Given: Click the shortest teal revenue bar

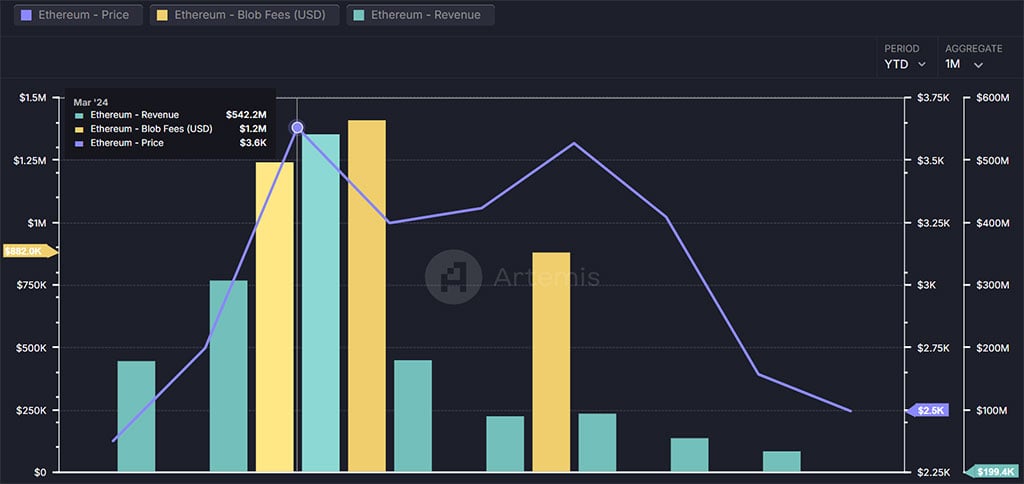Looking at the screenshot, I should (782, 461).
